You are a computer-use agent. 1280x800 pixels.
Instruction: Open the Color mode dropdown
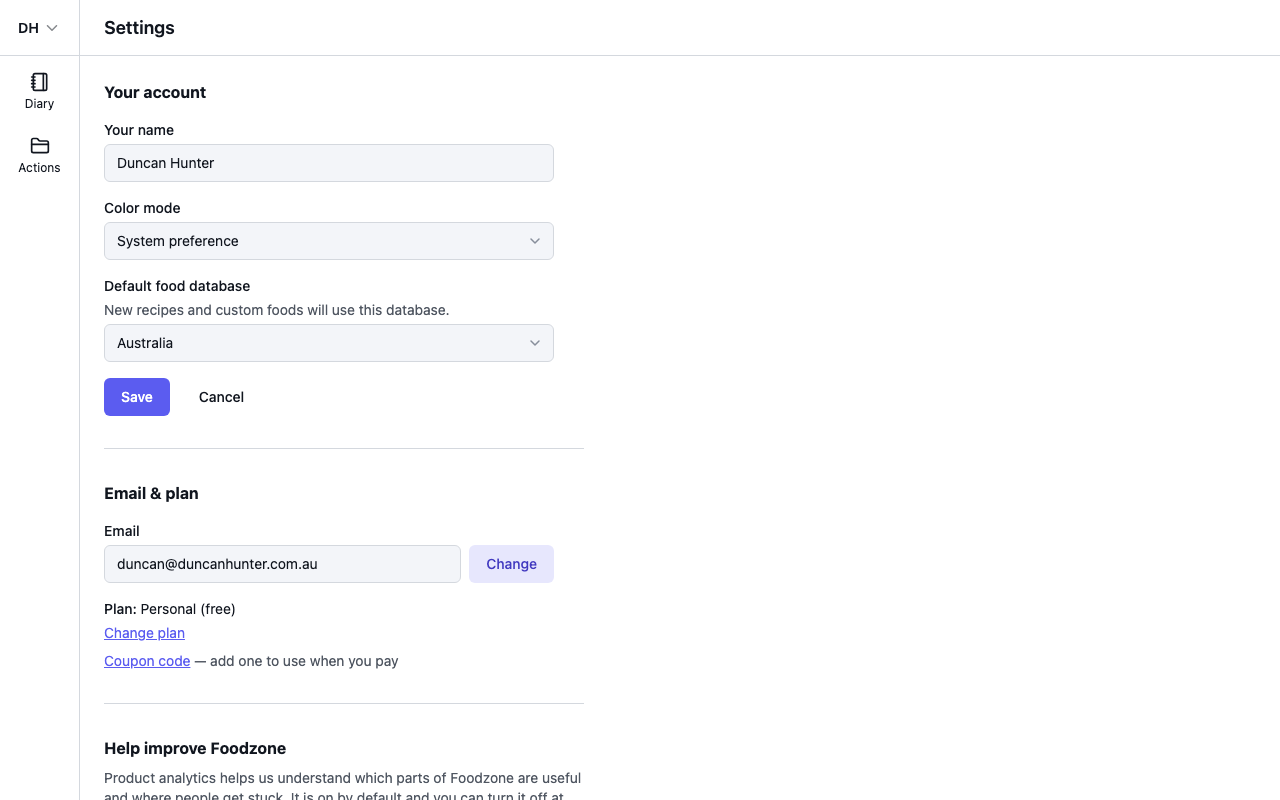click(329, 241)
